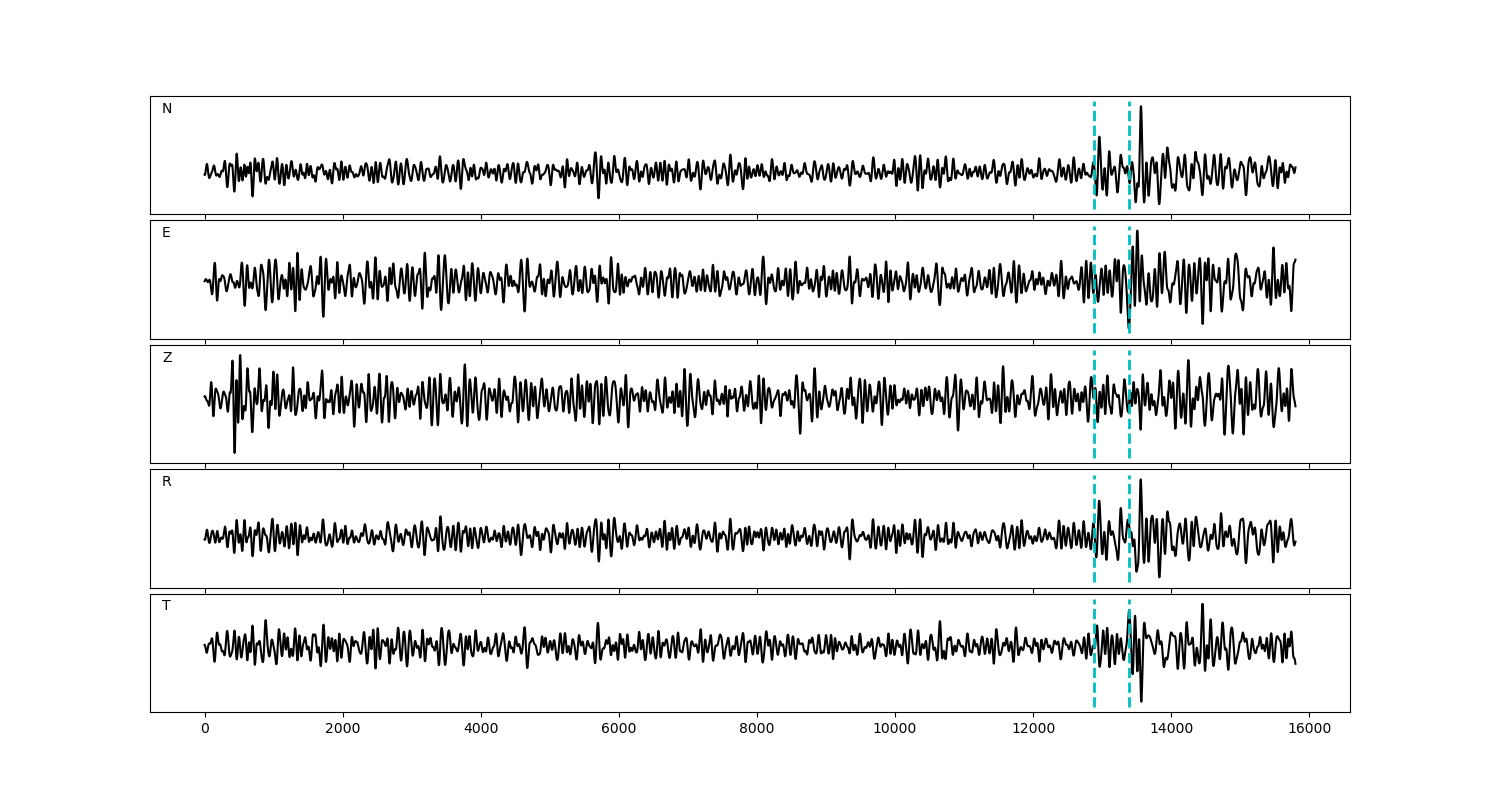The width and height of the screenshot is (1500, 800).
Task: Click the Z component label
Action: tap(167, 358)
